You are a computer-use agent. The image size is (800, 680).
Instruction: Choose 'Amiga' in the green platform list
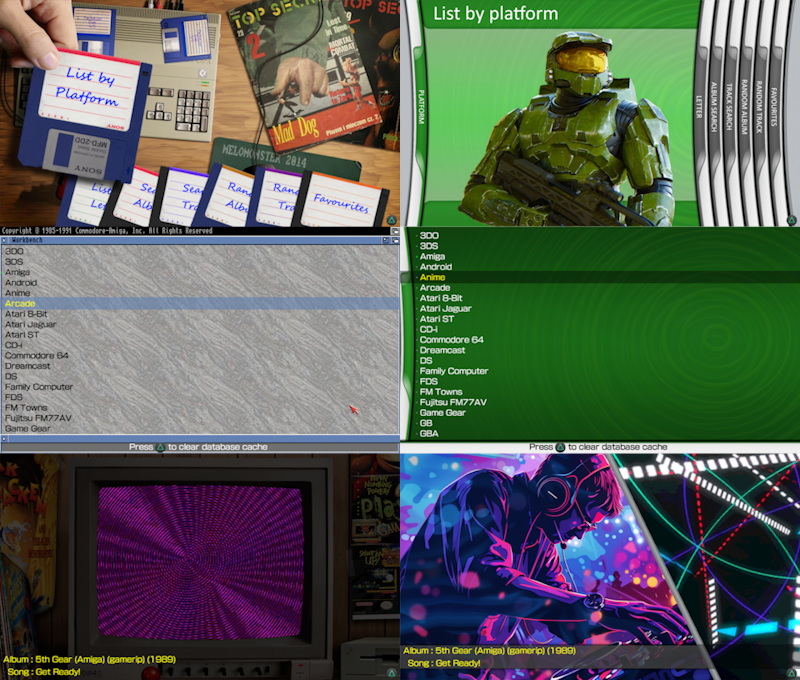coord(432,257)
